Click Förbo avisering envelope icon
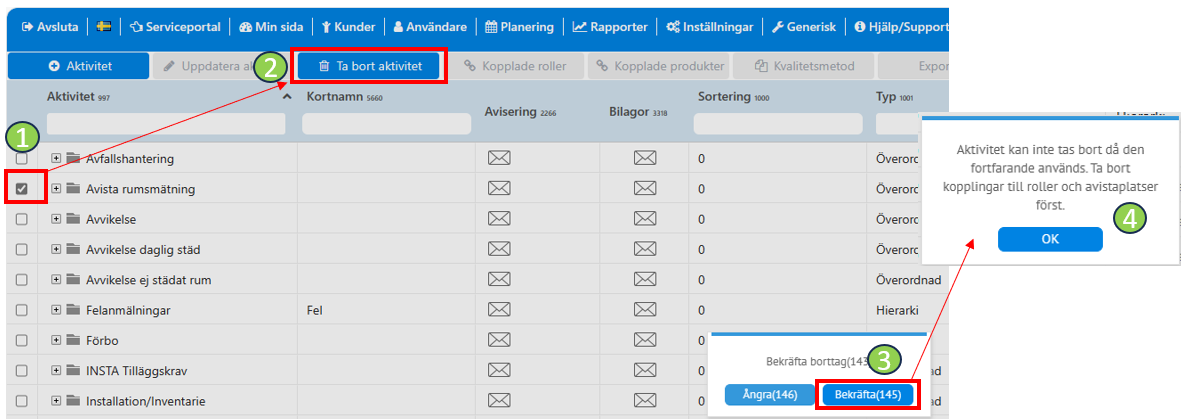 [499, 339]
